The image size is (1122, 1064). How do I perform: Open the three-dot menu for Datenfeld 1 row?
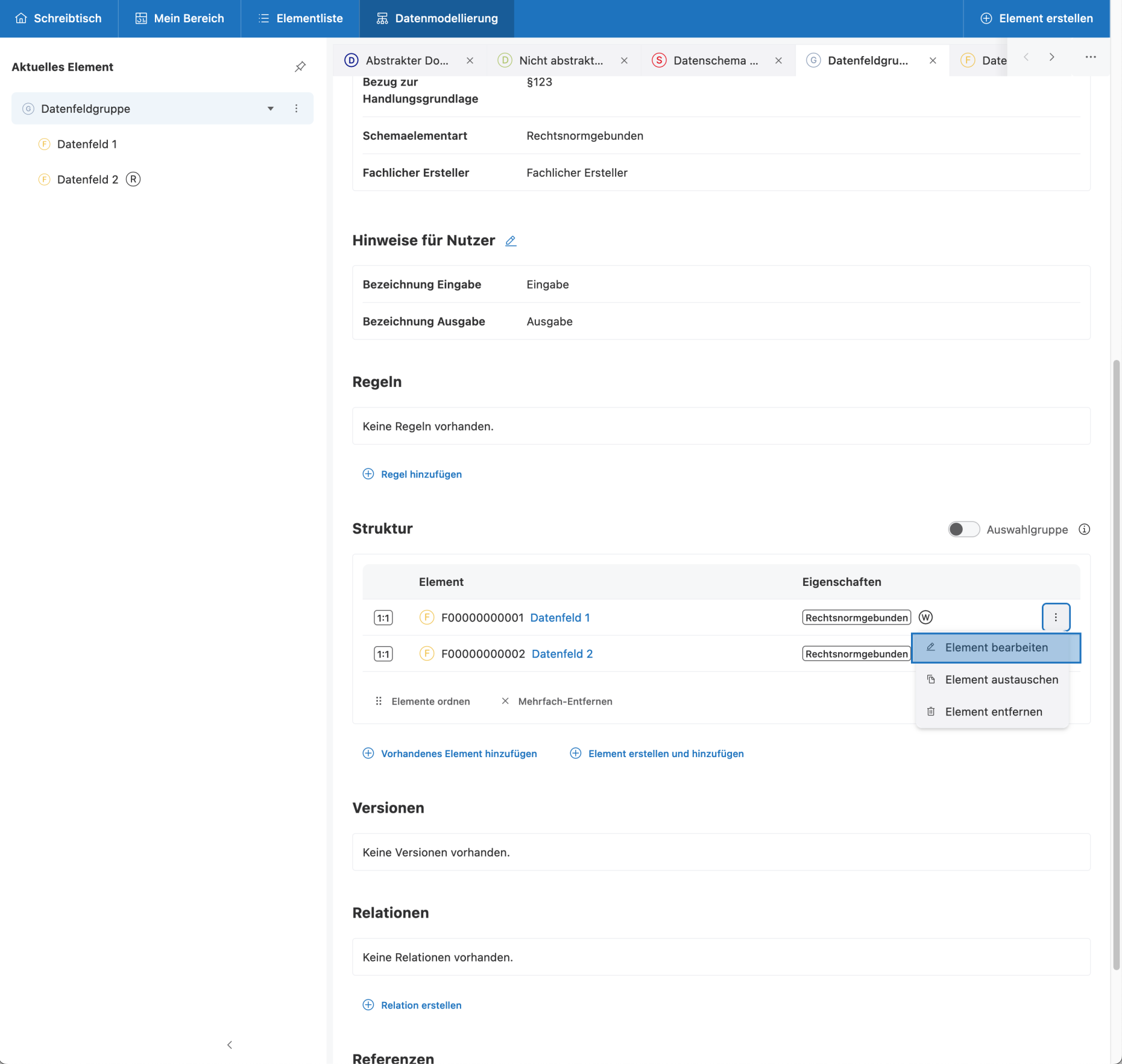click(1056, 617)
